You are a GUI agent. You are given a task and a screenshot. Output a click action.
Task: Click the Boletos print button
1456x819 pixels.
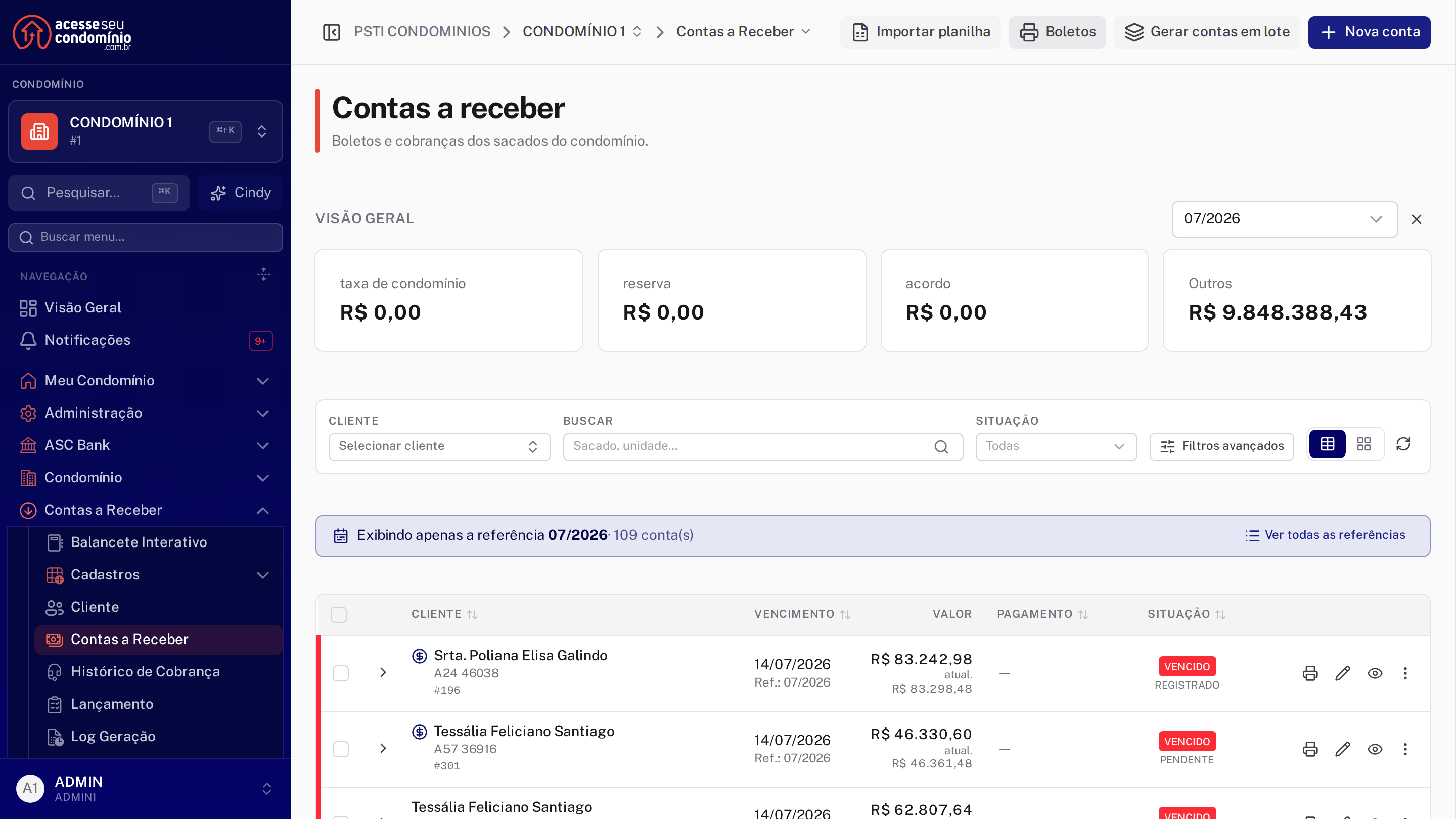[1057, 32]
